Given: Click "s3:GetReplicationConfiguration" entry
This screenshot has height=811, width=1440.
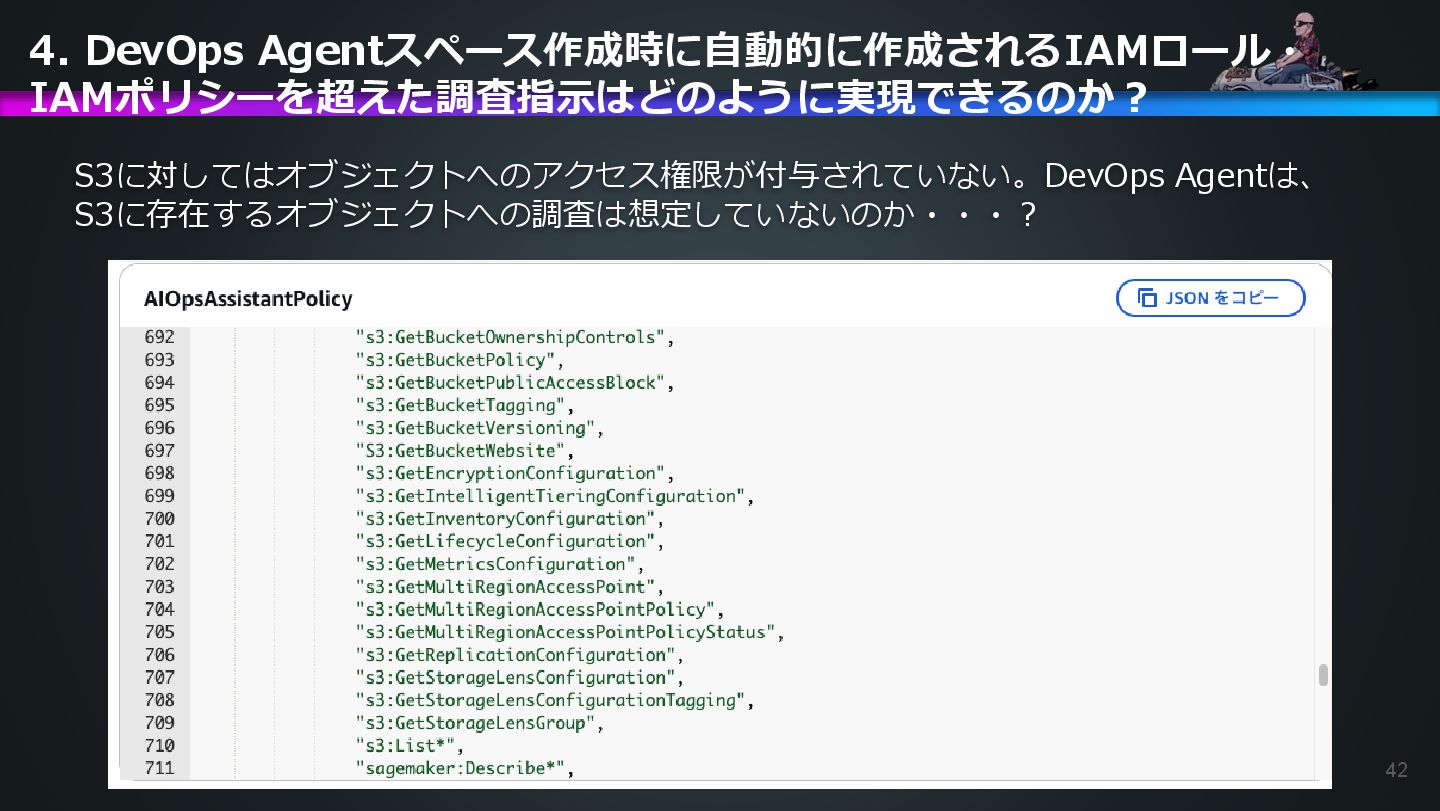Looking at the screenshot, I should [520, 655].
